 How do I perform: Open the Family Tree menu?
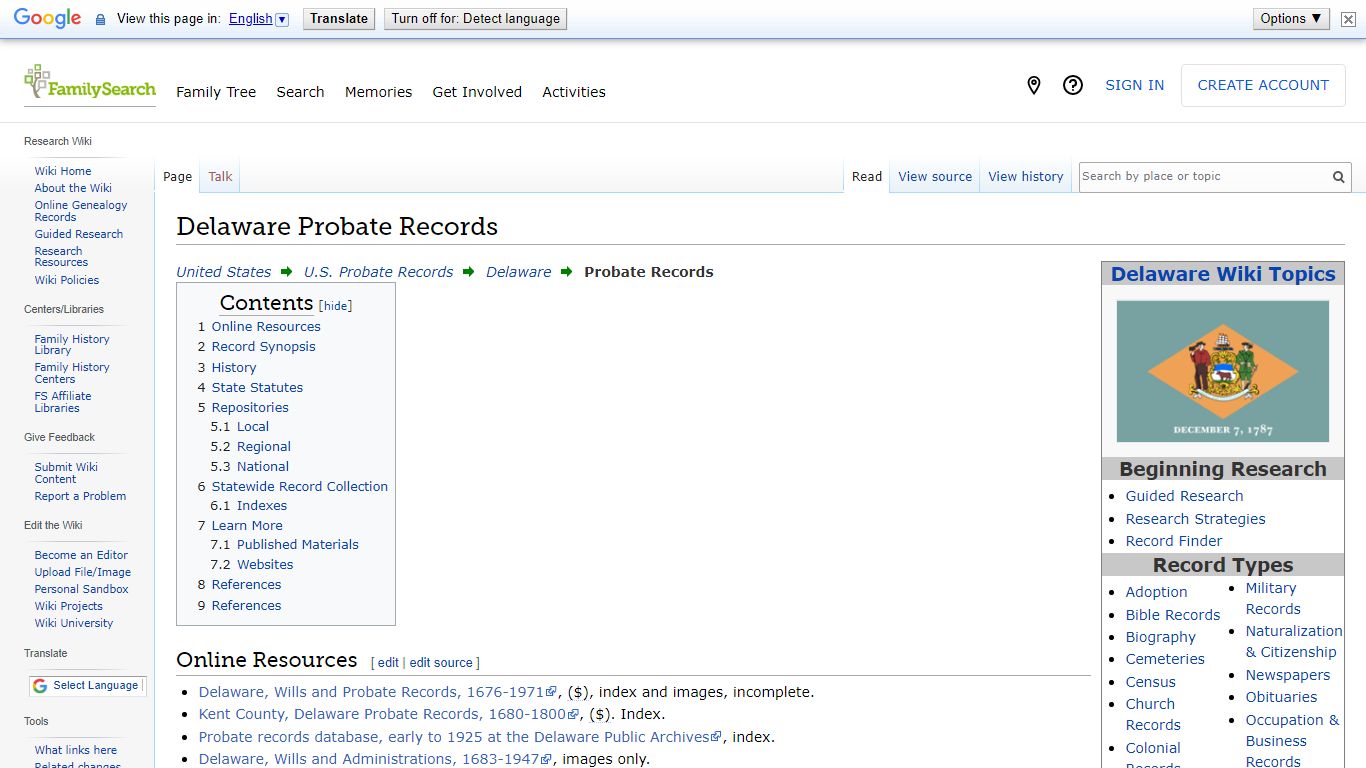(x=216, y=92)
